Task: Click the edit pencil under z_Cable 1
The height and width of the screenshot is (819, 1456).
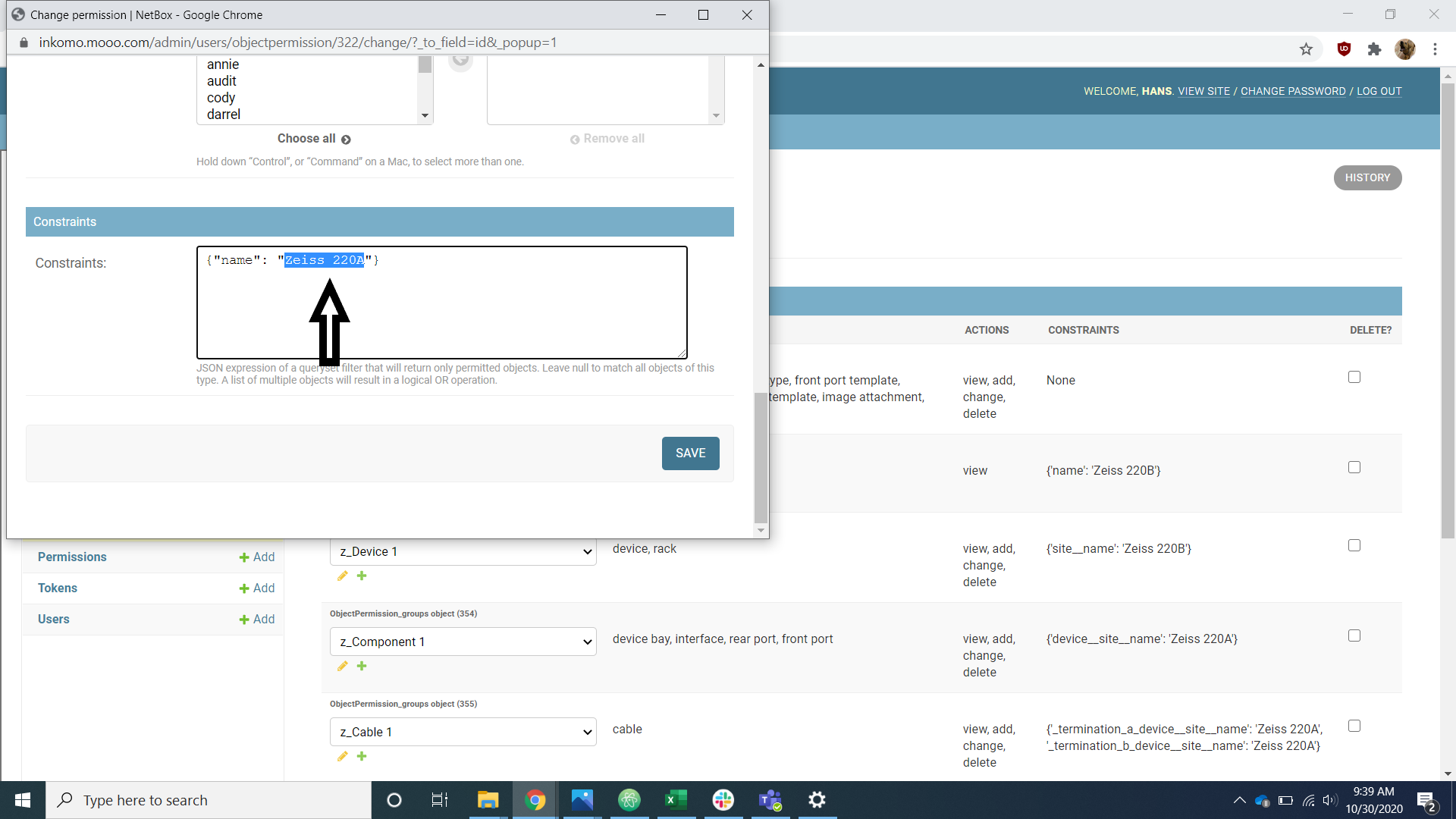Action: click(x=343, y=757)
